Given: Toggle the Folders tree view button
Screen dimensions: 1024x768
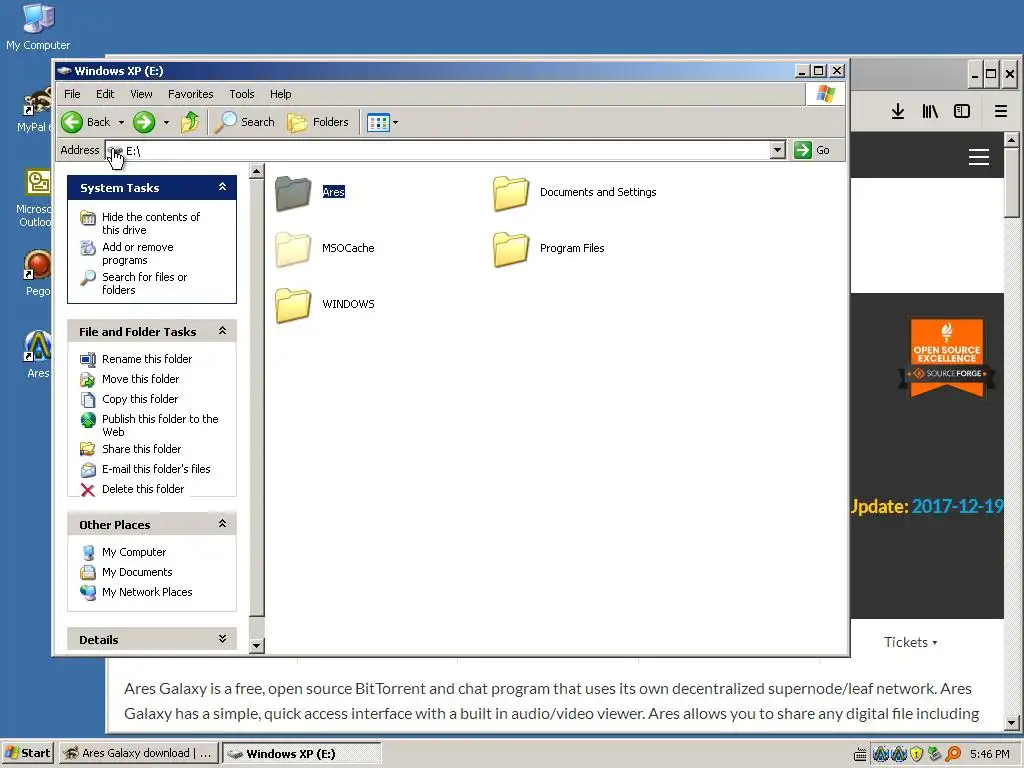Looking at the screenshot, I should coord(318,122).
